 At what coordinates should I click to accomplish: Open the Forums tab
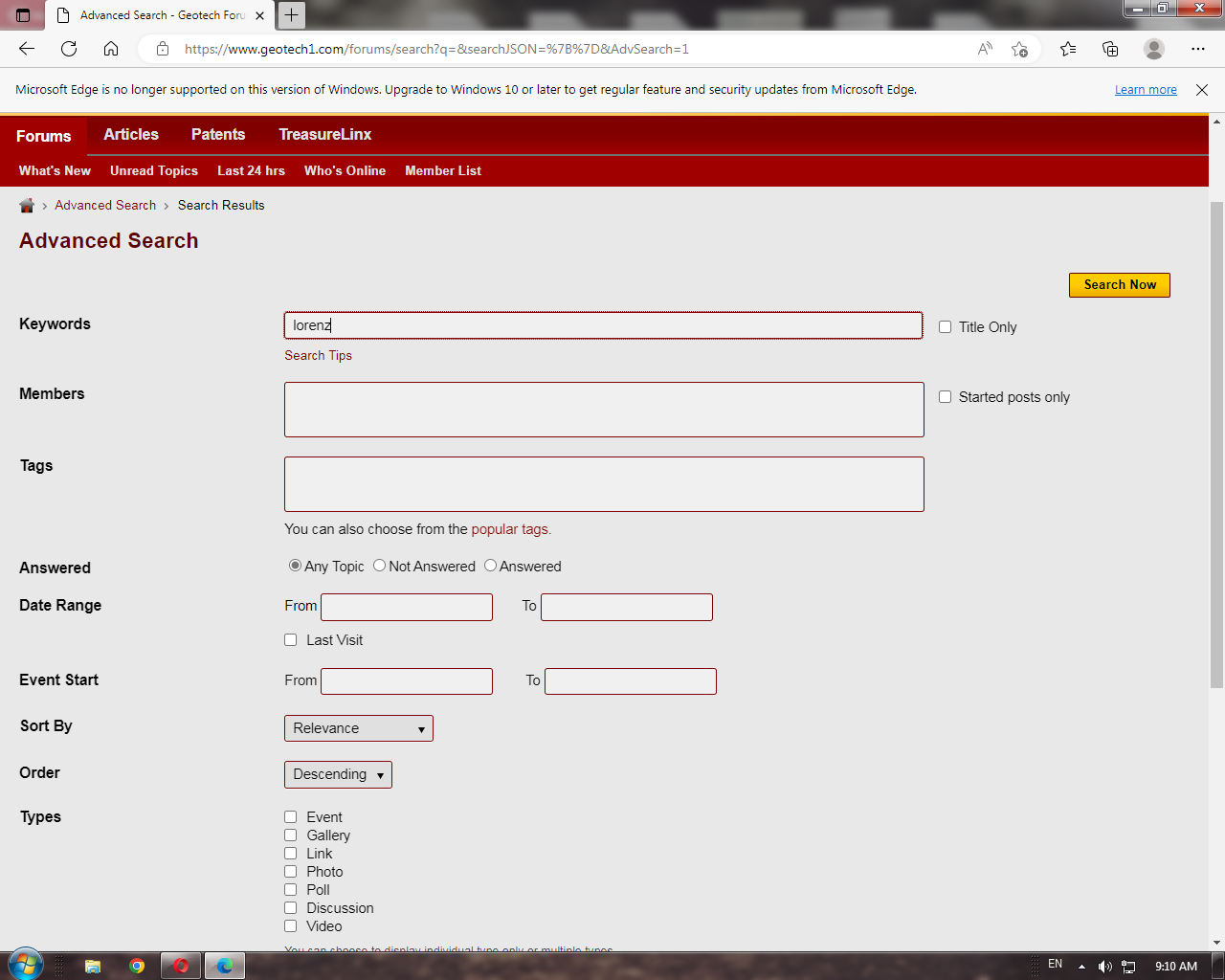pos(44,136)
